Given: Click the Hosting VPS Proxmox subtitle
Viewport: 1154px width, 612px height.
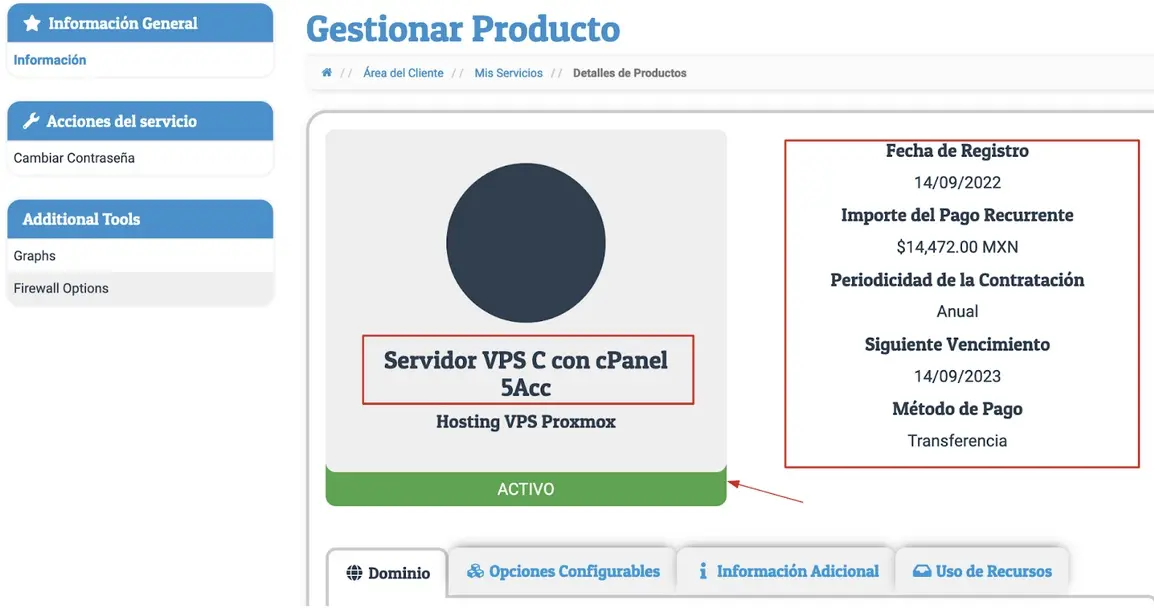Looking at the screenshot, I should pyautogui.click(x=525, y=421).
